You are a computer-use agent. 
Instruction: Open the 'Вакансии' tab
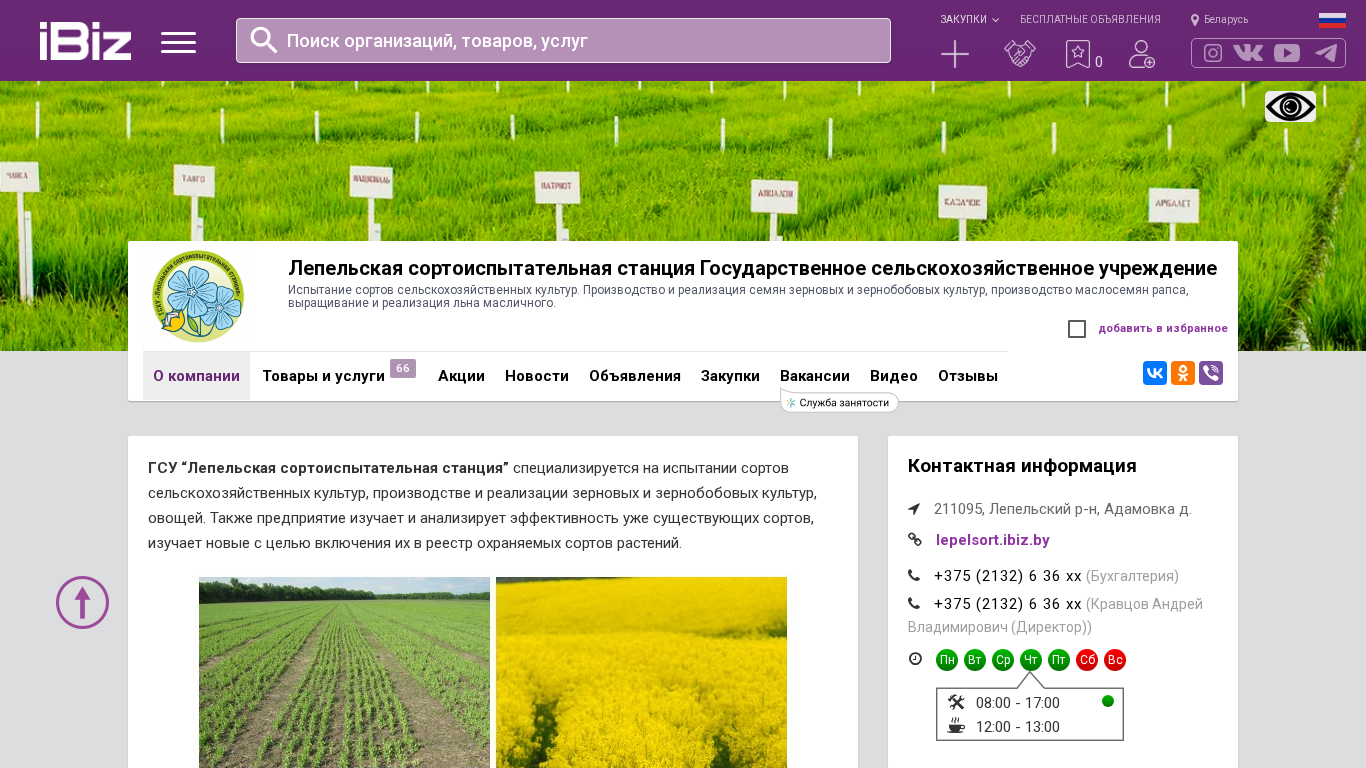[815, 376]
